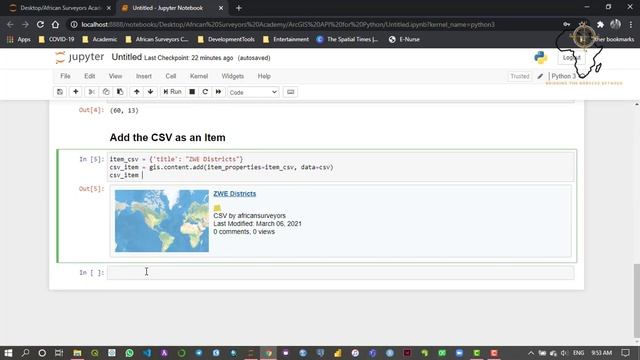
Task: Open the browser extensions puzzle icon
Action: [x=600, y=24]
